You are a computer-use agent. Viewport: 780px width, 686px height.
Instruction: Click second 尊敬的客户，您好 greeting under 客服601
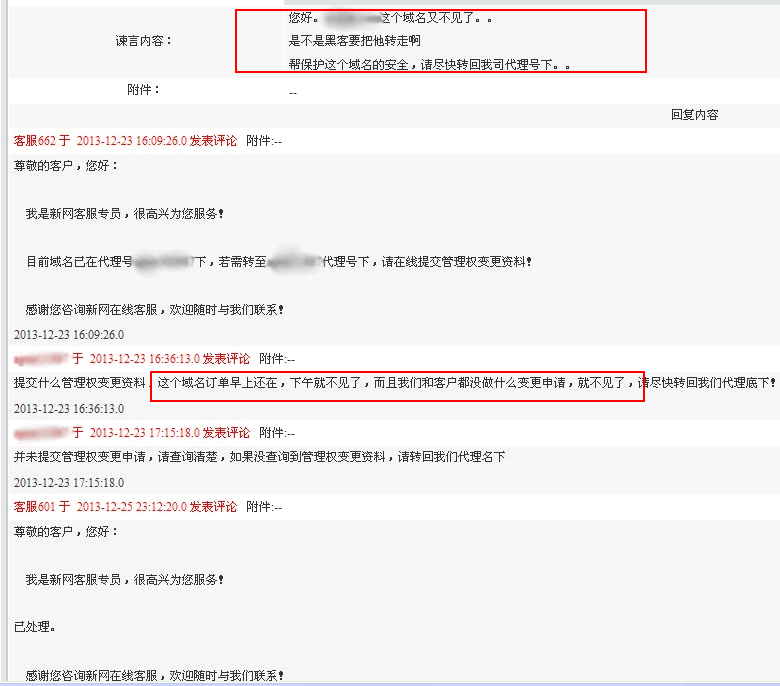point(66,532)
